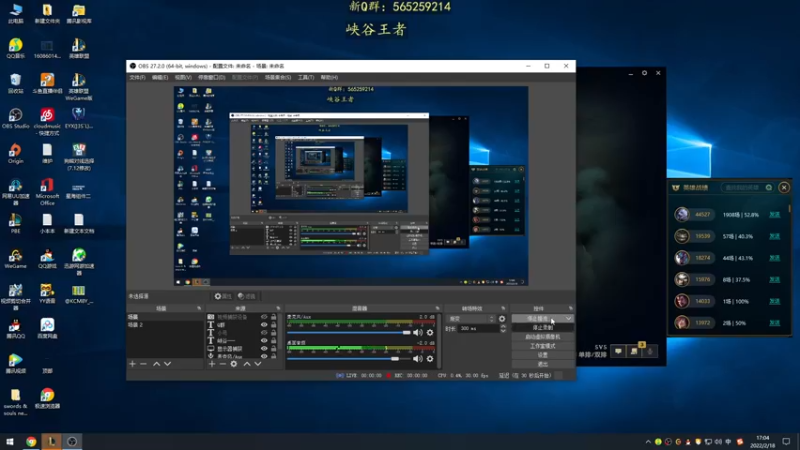Image resolution: width=800 pixels, height=450 pixels.
Task: Open the Microsoft Office desktop shortcut
Action: click(x=47, y=192)
